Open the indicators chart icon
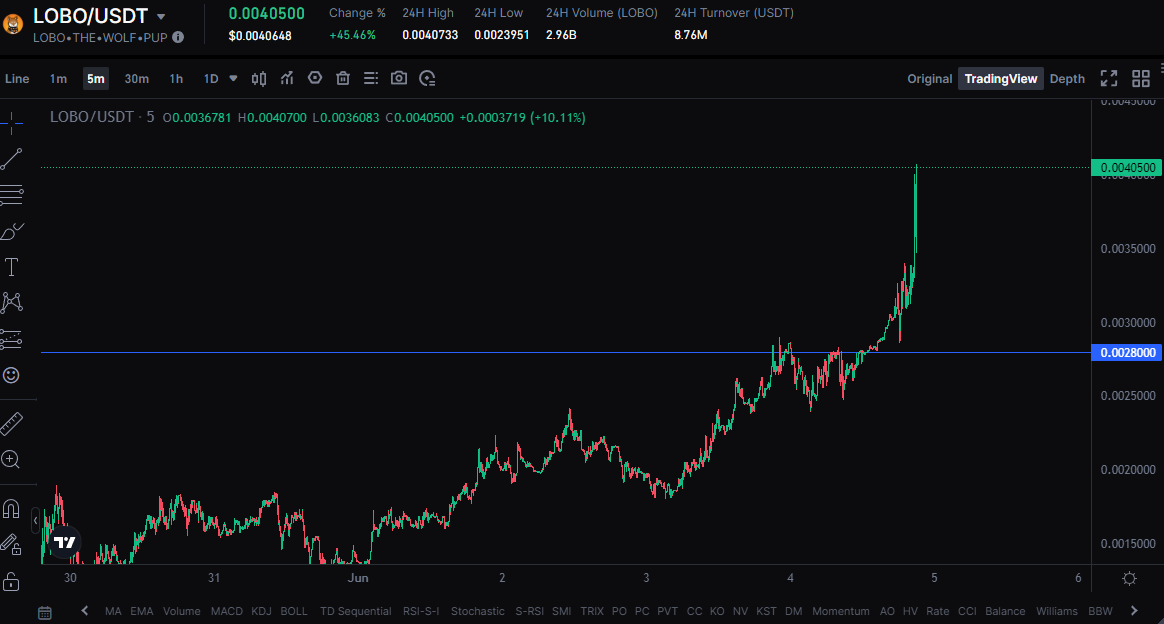Image resolution: width=1164 pixels, height=624 pixels. pos(287,79)
